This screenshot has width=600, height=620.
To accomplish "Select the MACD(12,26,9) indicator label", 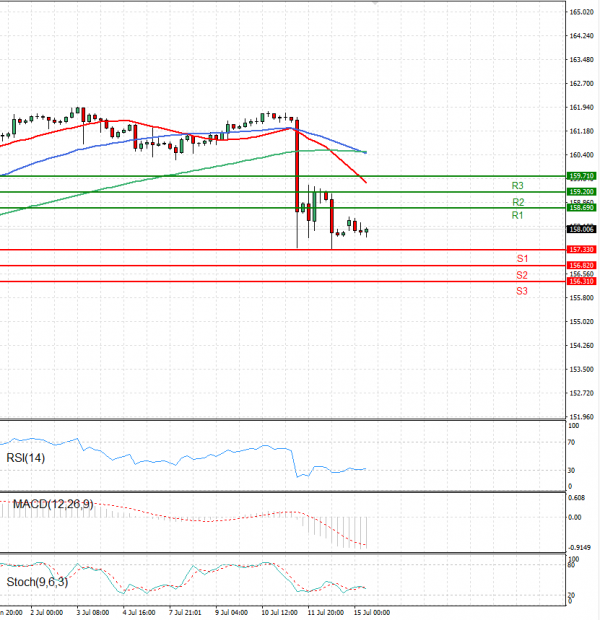I will [53, 504].
